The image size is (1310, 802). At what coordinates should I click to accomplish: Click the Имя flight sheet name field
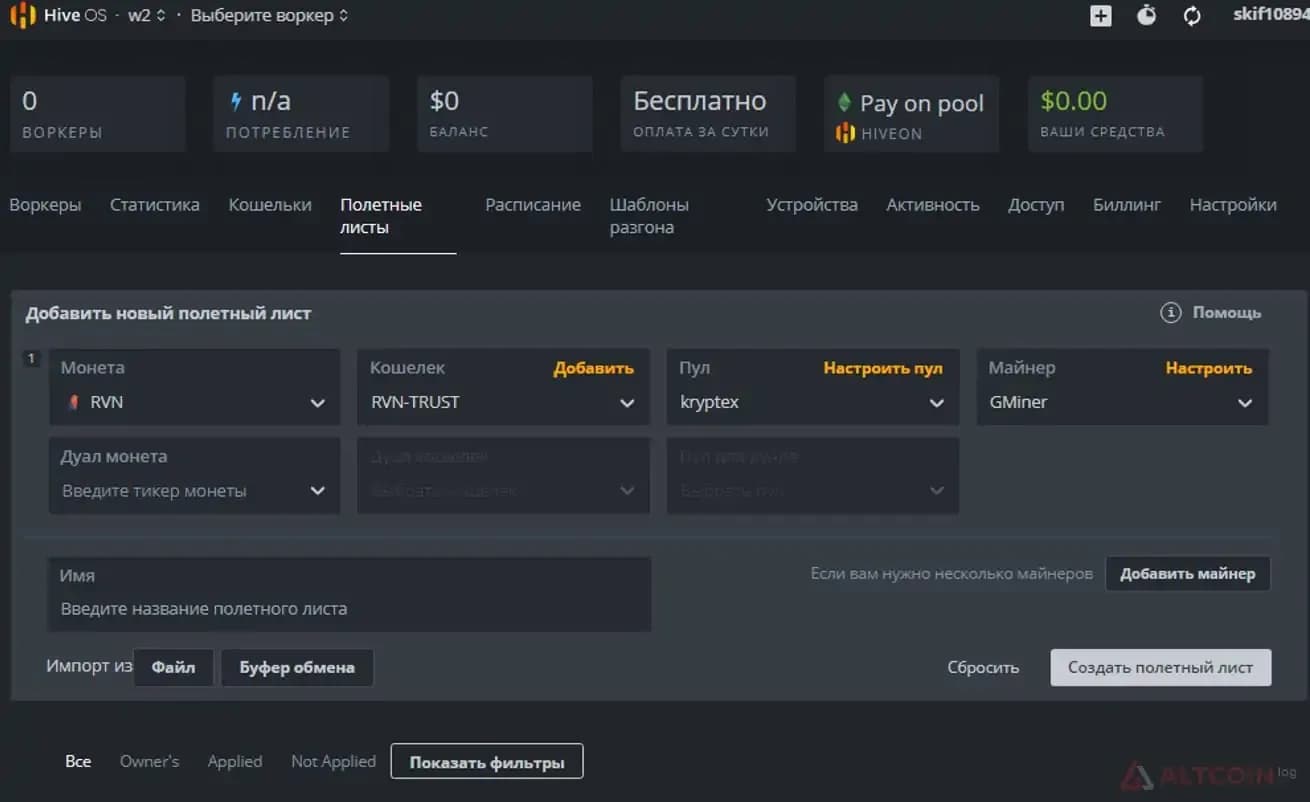(350, 594)
